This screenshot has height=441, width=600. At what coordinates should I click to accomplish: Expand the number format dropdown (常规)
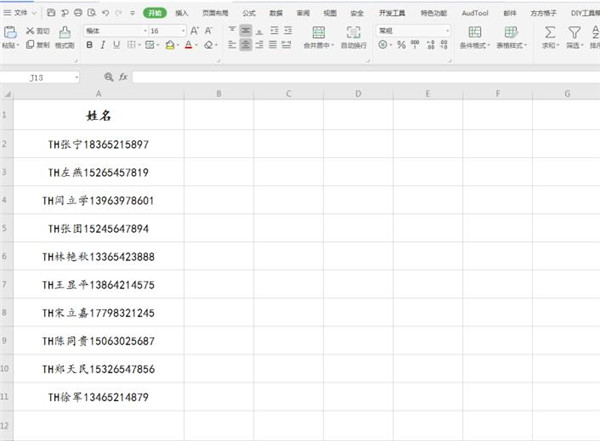[446, 31]
